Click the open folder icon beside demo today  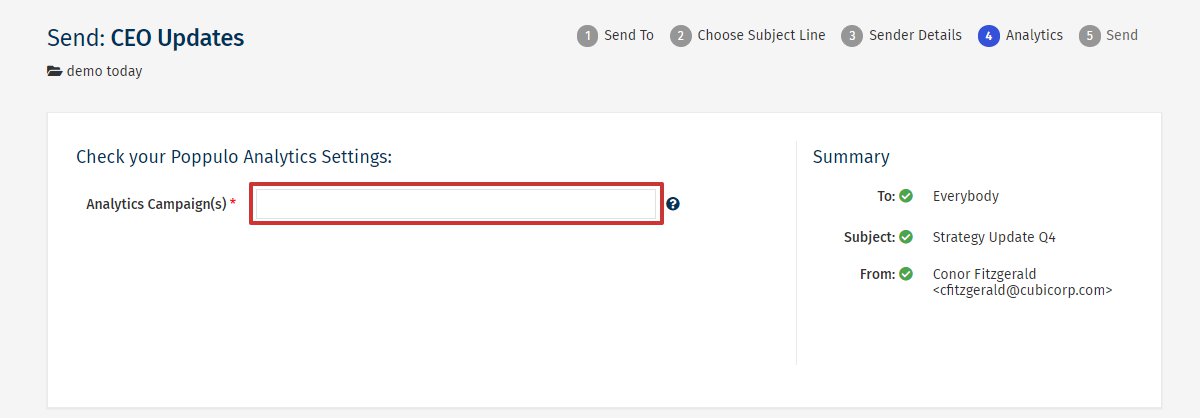tap(55, 72)
